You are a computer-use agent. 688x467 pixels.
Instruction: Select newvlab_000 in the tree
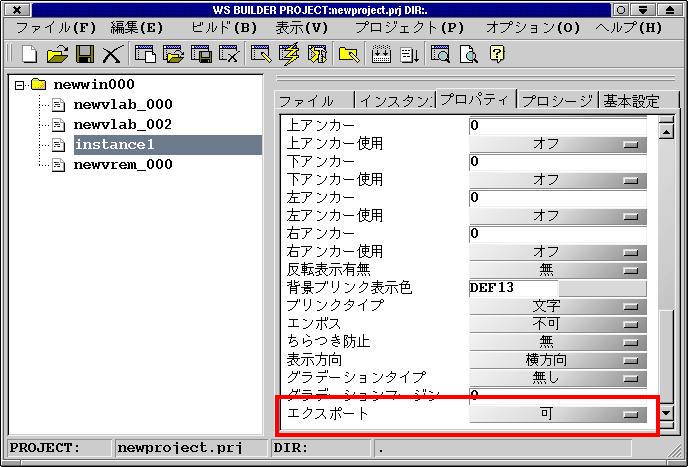pos(123,104)
